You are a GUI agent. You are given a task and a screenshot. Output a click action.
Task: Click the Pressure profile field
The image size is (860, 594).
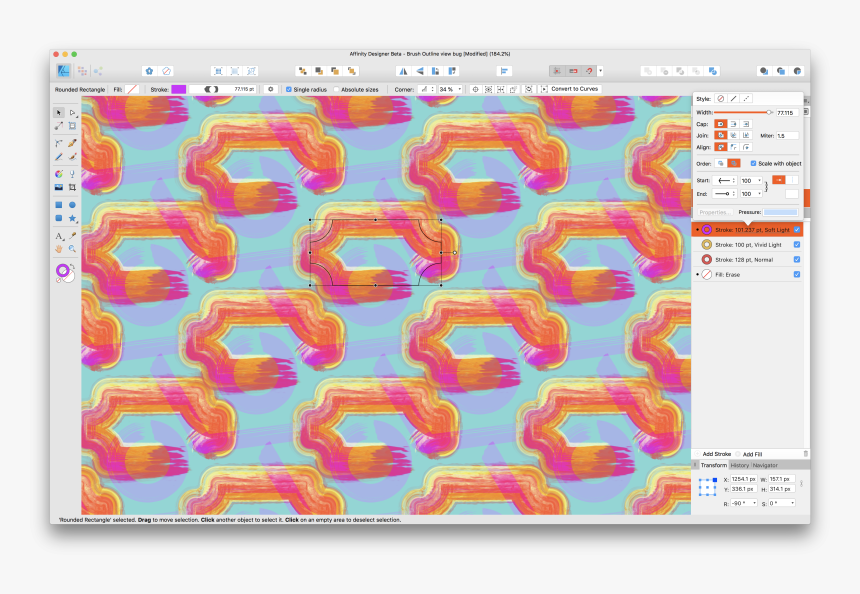click(x=780, y=212)
